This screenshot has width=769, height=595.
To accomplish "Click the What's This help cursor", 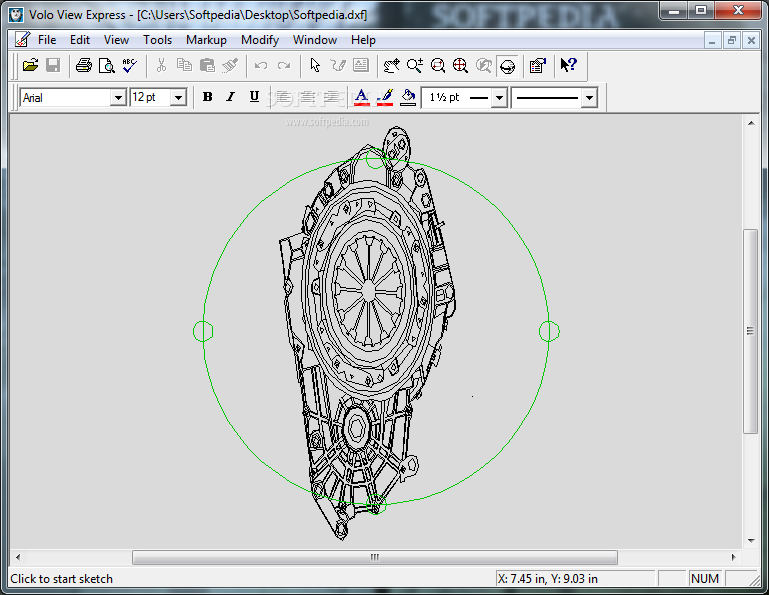I will [x=569, y=65].
